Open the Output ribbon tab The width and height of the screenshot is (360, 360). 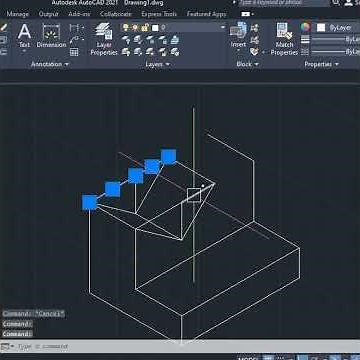[48, 14]
